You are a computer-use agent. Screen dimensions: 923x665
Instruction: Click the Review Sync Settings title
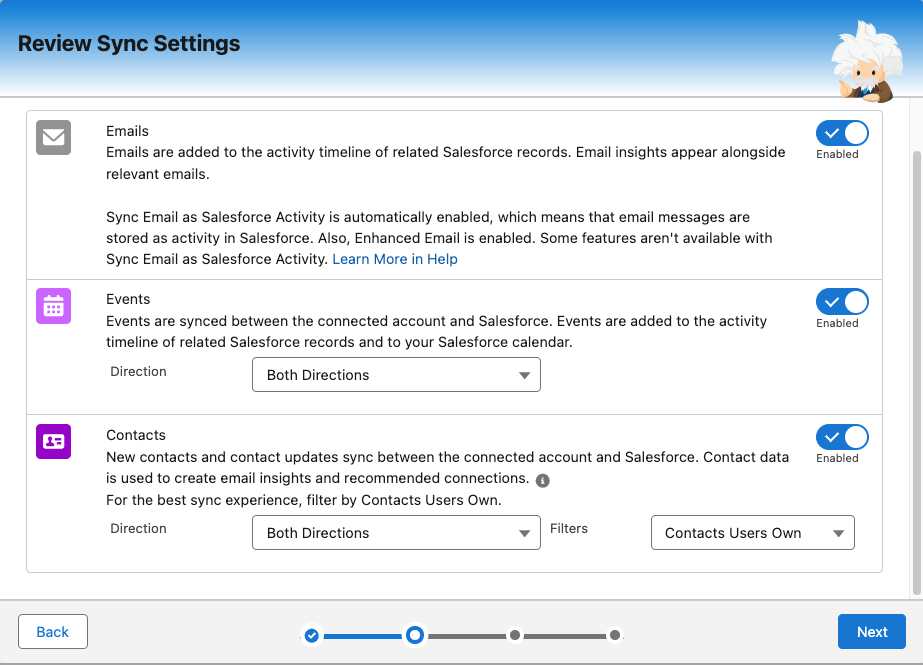(129, 44)
